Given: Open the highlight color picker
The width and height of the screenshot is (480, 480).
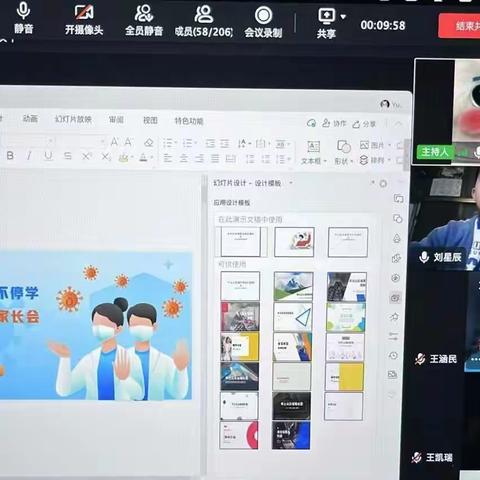Looking at the screenshot, I should click(126, 157).
